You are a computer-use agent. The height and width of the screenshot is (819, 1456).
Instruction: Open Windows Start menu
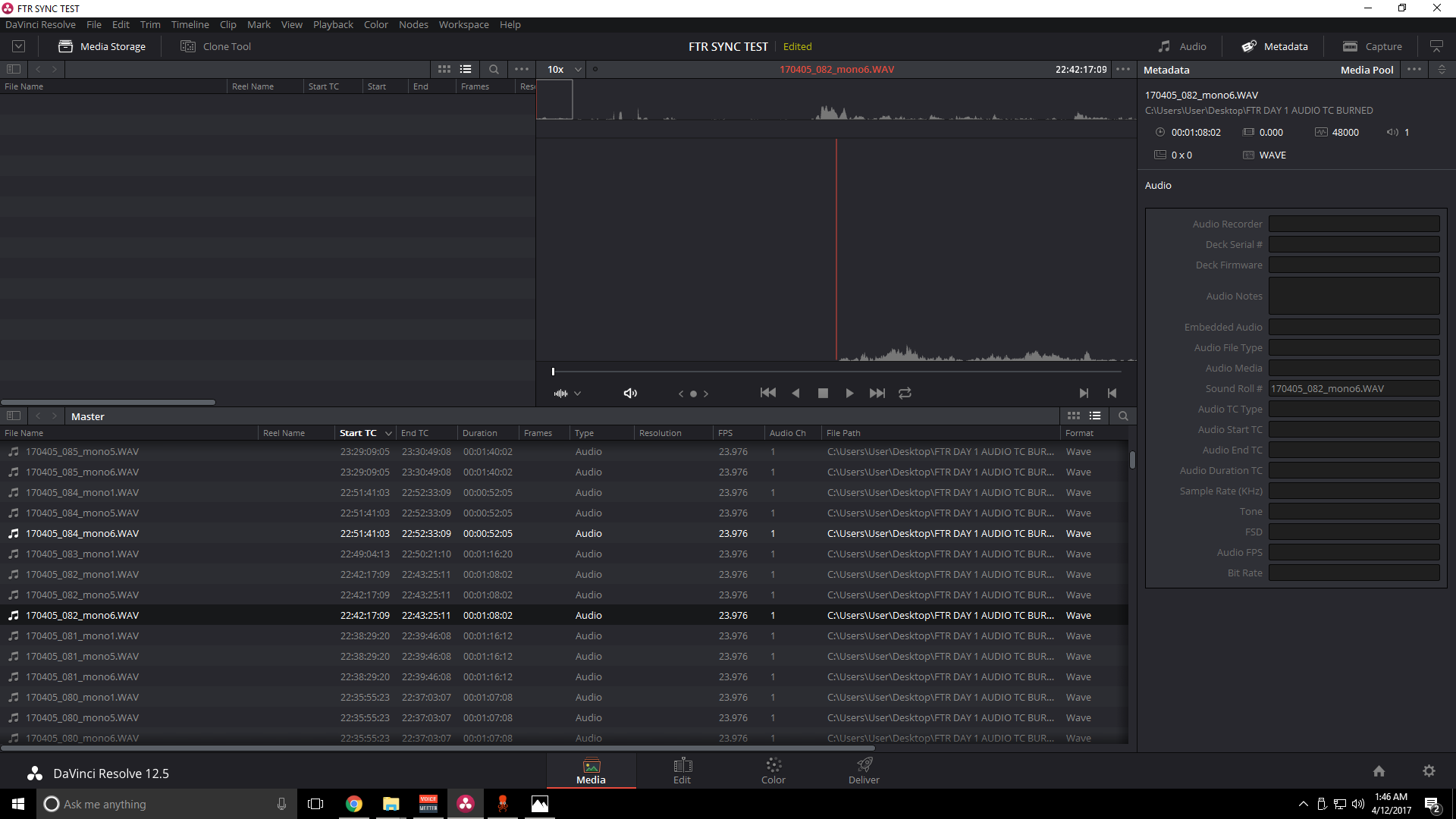(18, 804)
